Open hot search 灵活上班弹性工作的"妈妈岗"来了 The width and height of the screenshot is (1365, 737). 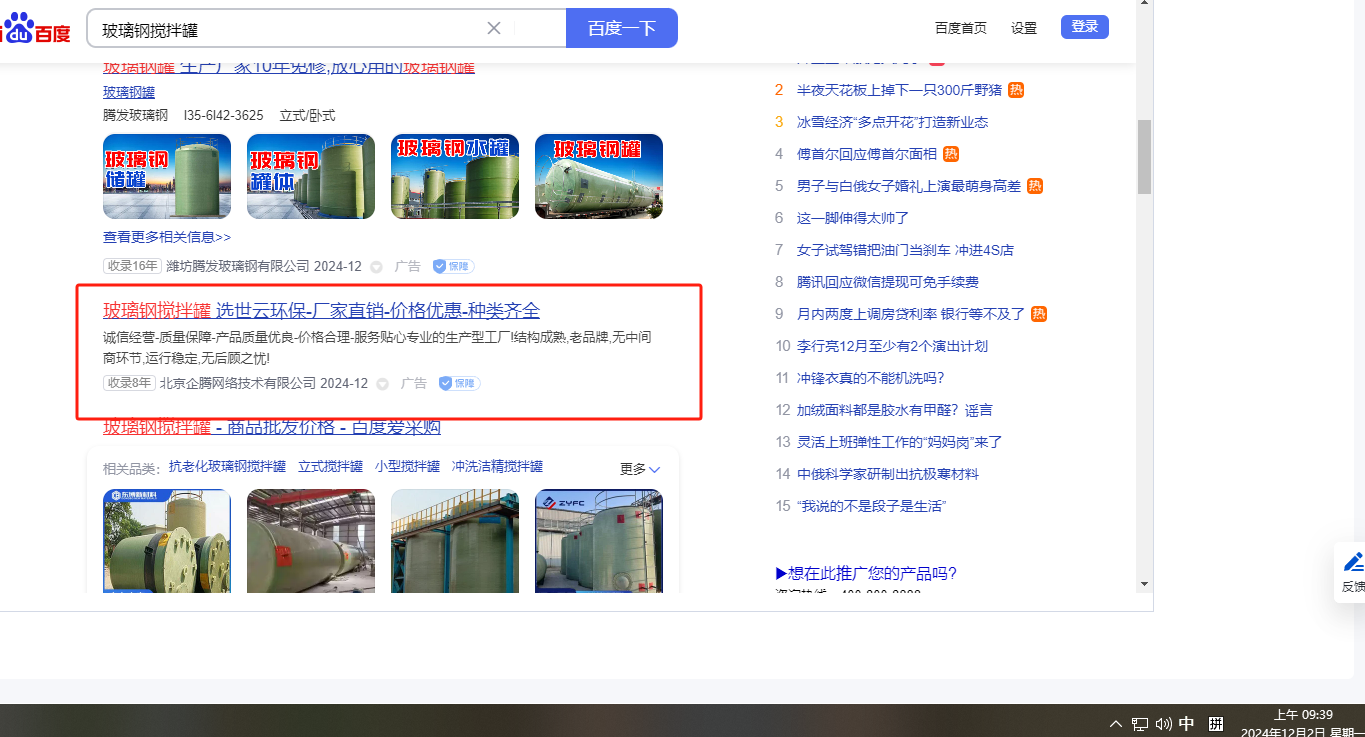[899, 442]
